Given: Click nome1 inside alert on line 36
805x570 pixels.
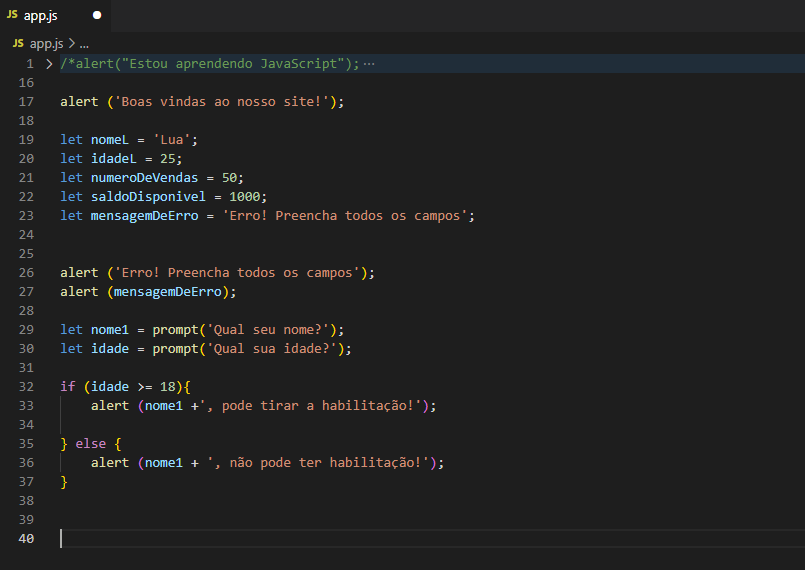Looking at the screenshot, I should tap(164, 463).
